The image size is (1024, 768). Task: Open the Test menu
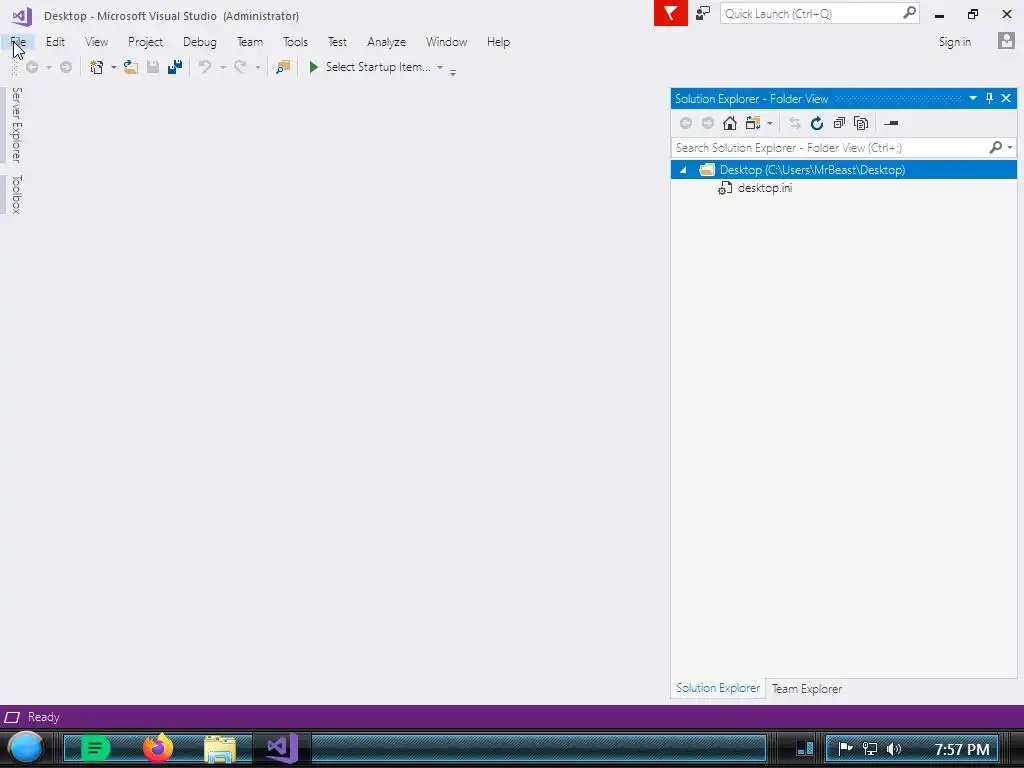point(337,42)
